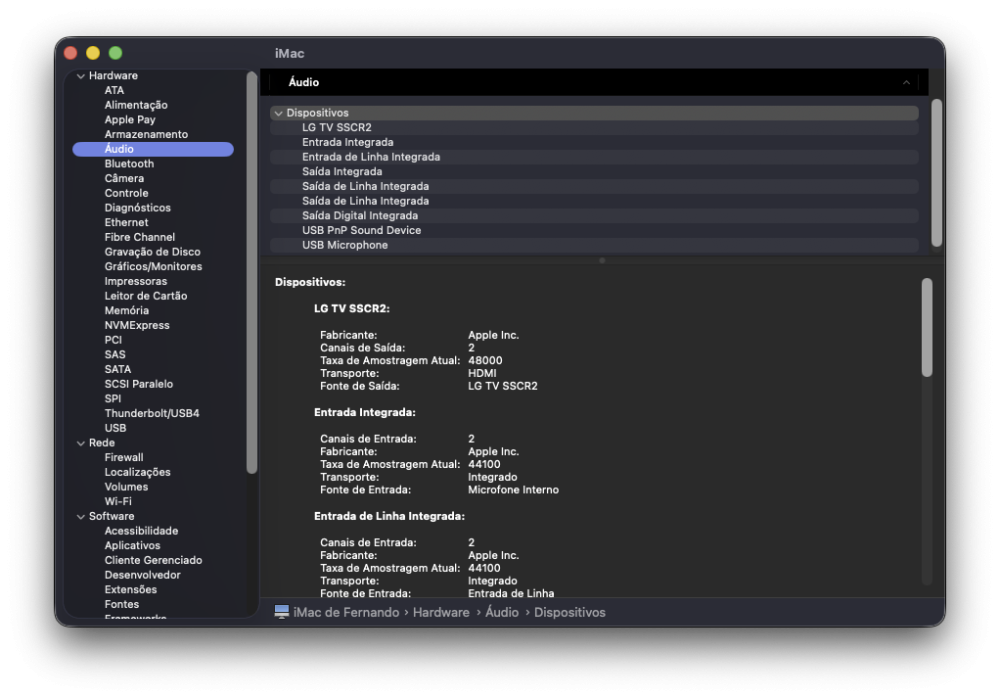The width and height of the screenshot is (1000, 699).
Task: Select USB PnP Sound Device row
Action: 594,230
